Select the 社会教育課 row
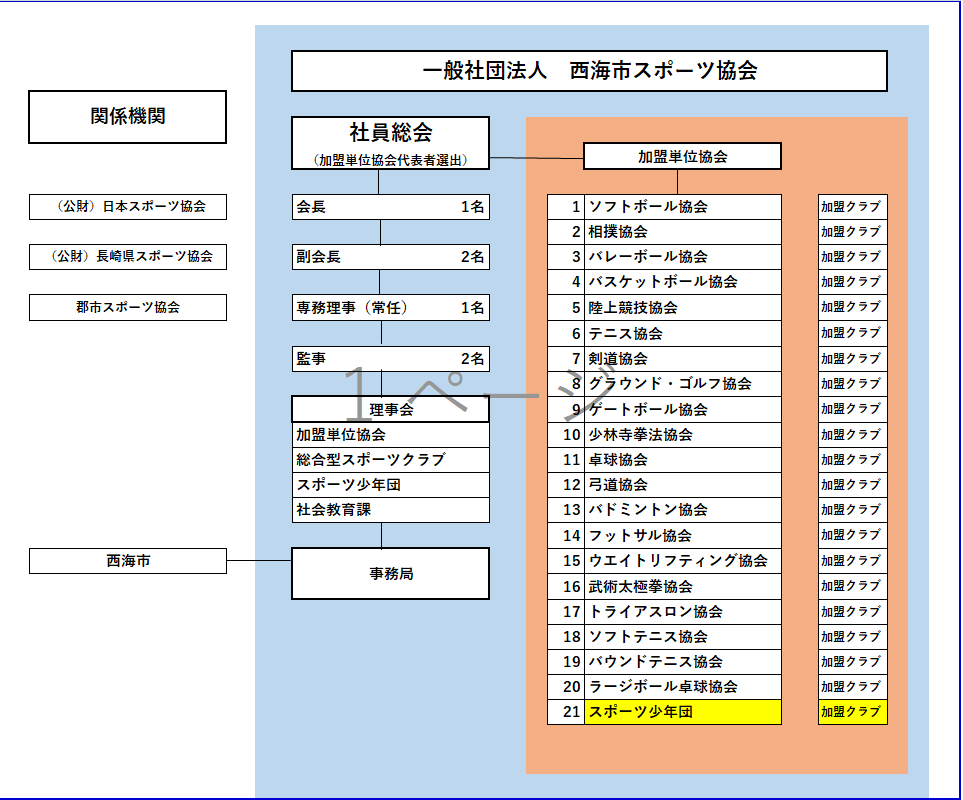This screenshot has width=963, height=800. pyautogui.click(x=391, y=510)
